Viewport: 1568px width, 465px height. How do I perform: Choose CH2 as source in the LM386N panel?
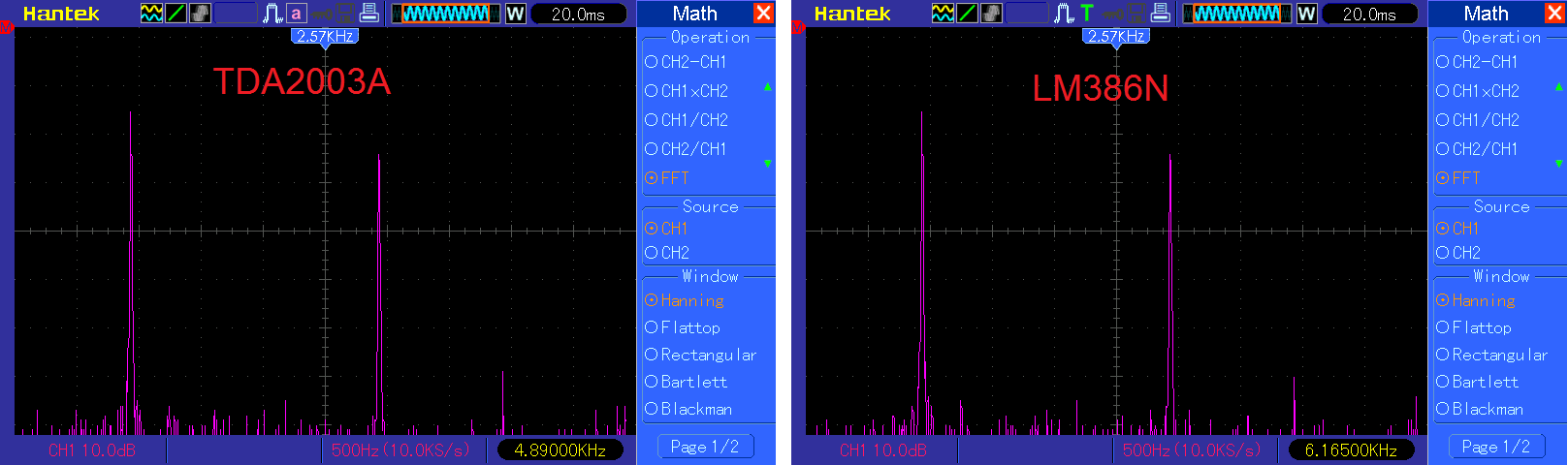coord(1466,253)
